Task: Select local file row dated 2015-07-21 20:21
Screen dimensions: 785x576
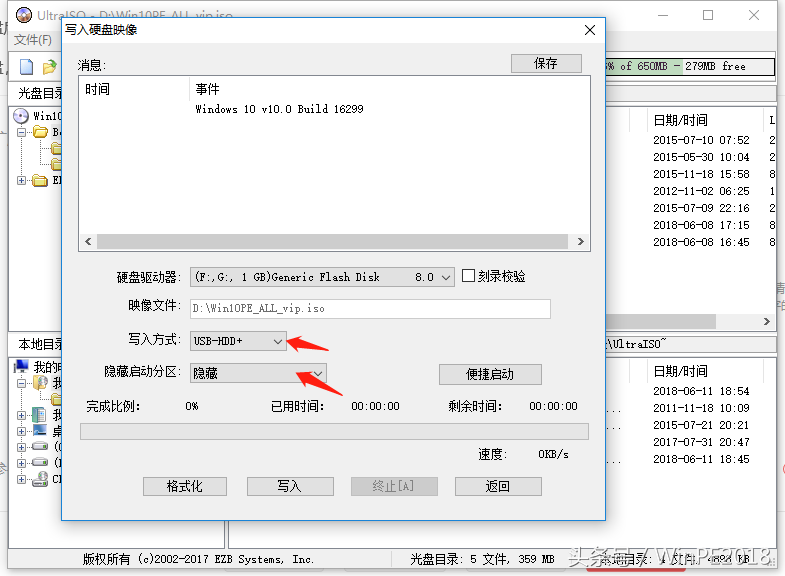Action: click(x=701, y=425)
